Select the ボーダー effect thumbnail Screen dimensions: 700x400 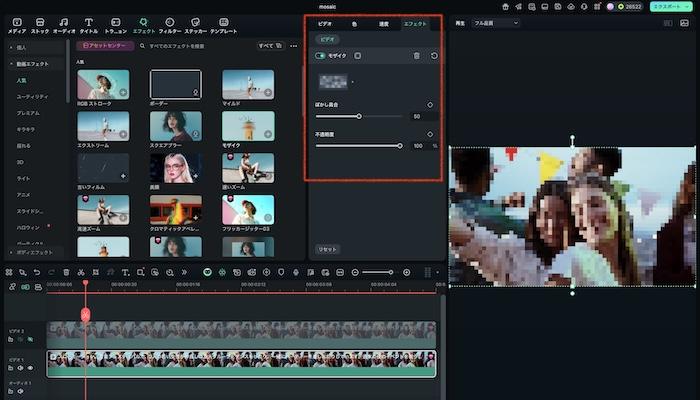click(175, 84)
